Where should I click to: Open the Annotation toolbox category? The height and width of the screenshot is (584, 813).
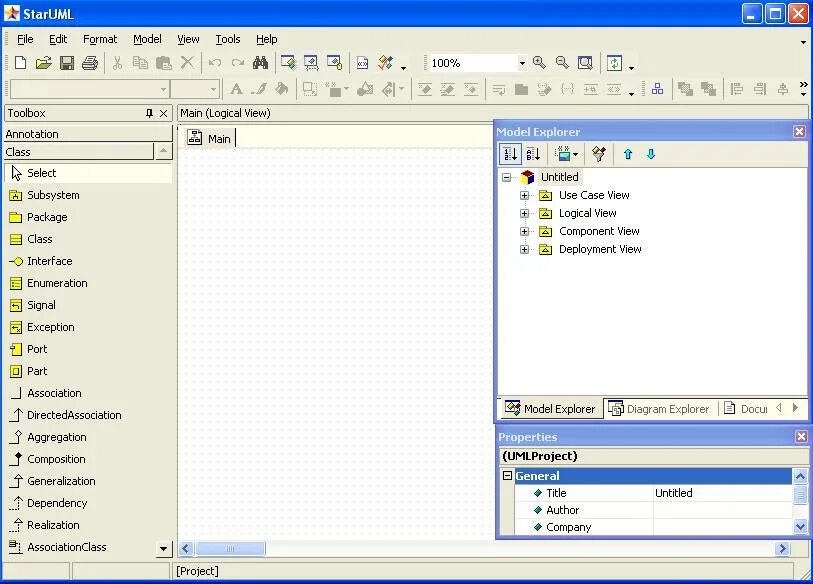tap(88, 134)
